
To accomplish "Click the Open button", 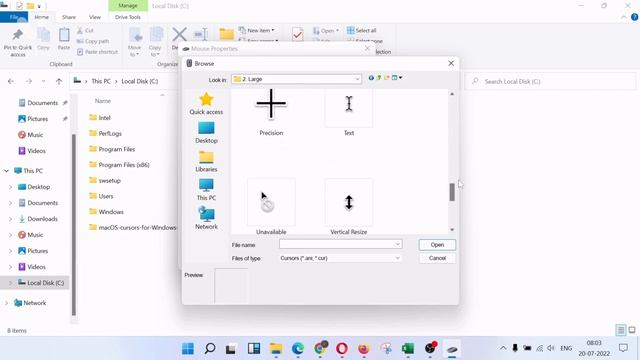I will point(437,245).
